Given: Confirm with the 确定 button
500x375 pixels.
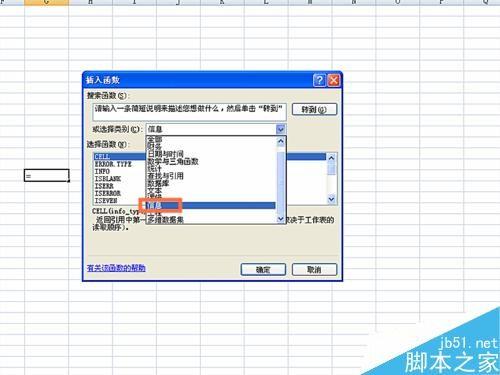Looking at the screenshot, I should coord(263,269).
